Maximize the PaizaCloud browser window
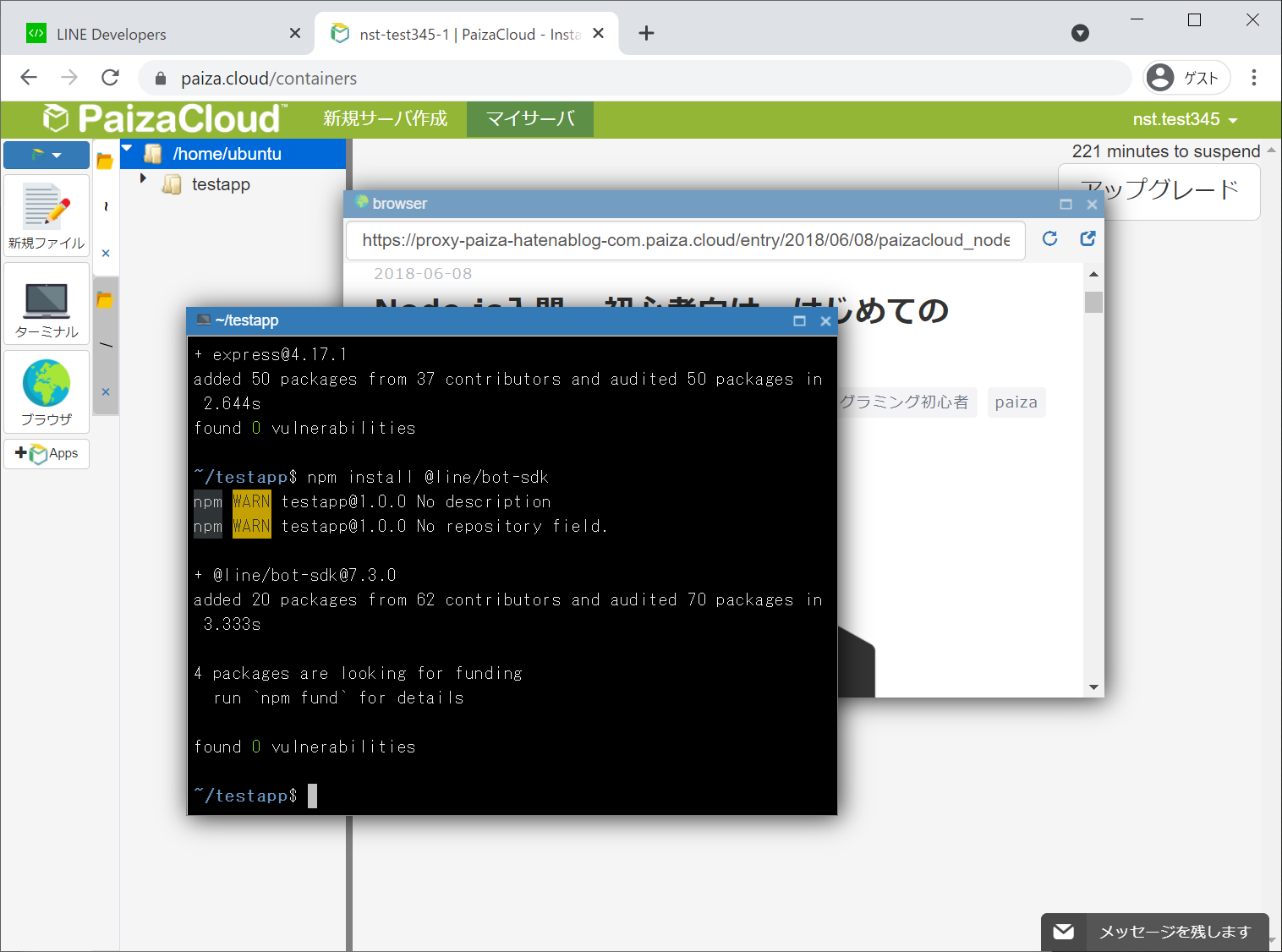This screenshot has width=1282, height=952. (1066, 204)
